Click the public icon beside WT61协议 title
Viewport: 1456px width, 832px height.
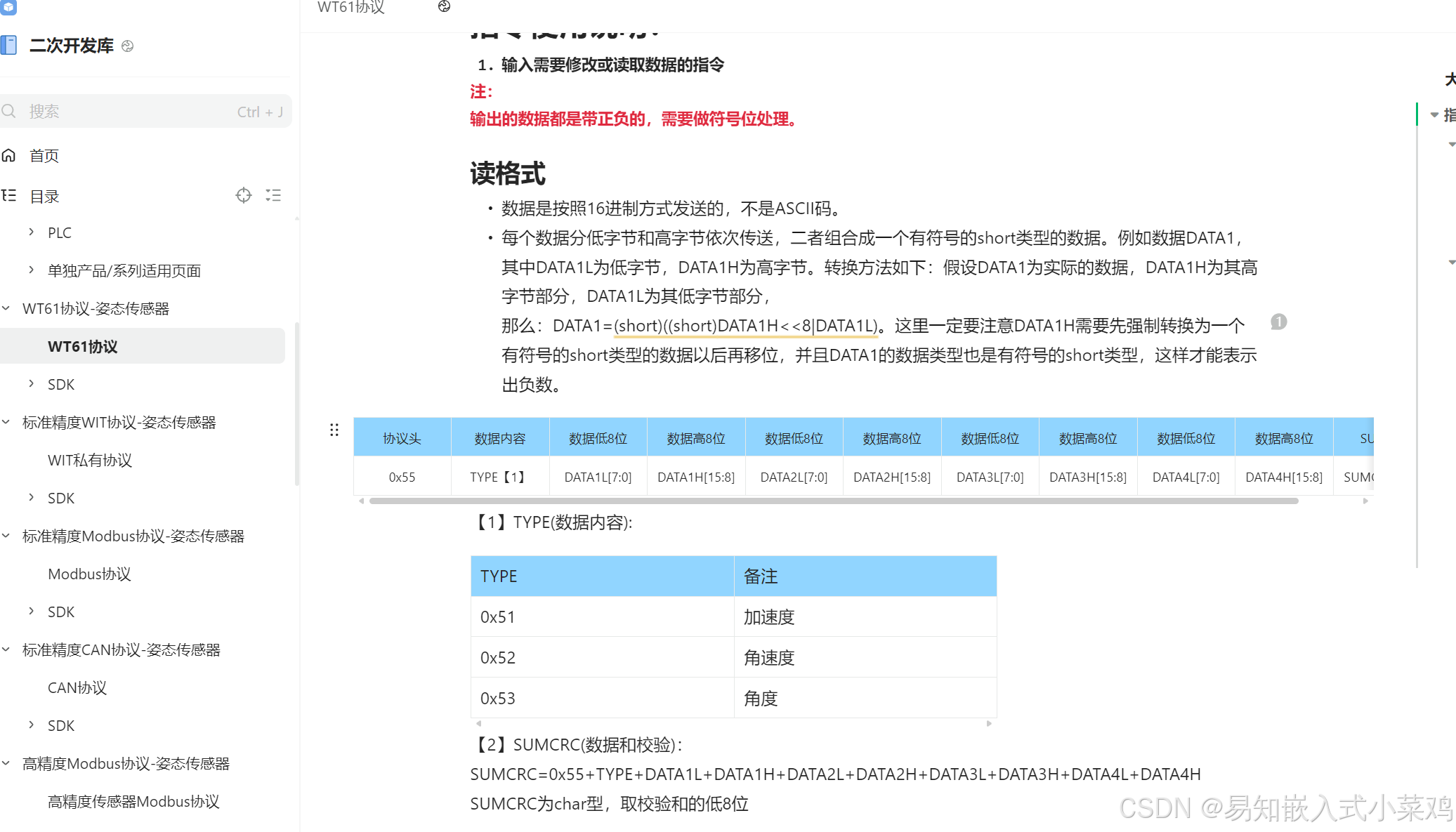point(444,7)
